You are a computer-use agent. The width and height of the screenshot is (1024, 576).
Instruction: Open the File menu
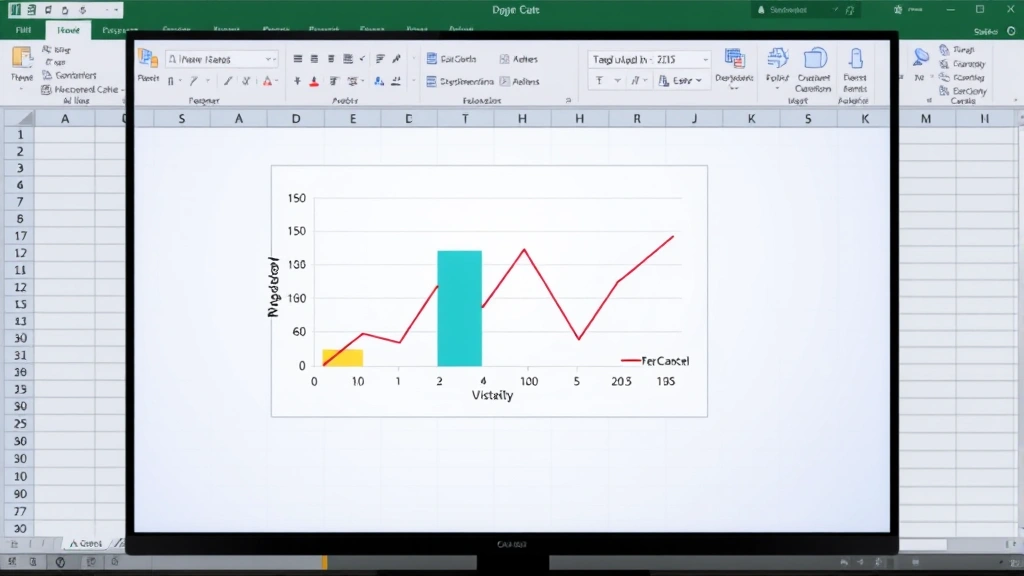(x=22, y=30)
